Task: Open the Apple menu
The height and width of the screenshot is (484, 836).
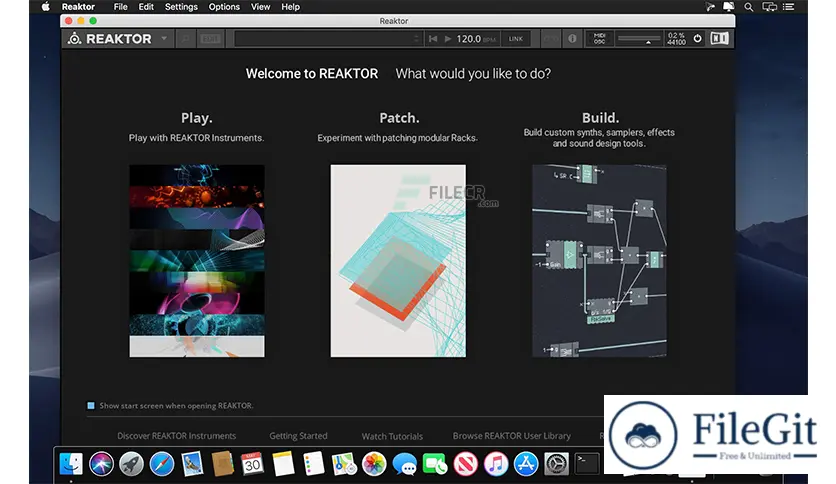Action: point(46,6)
